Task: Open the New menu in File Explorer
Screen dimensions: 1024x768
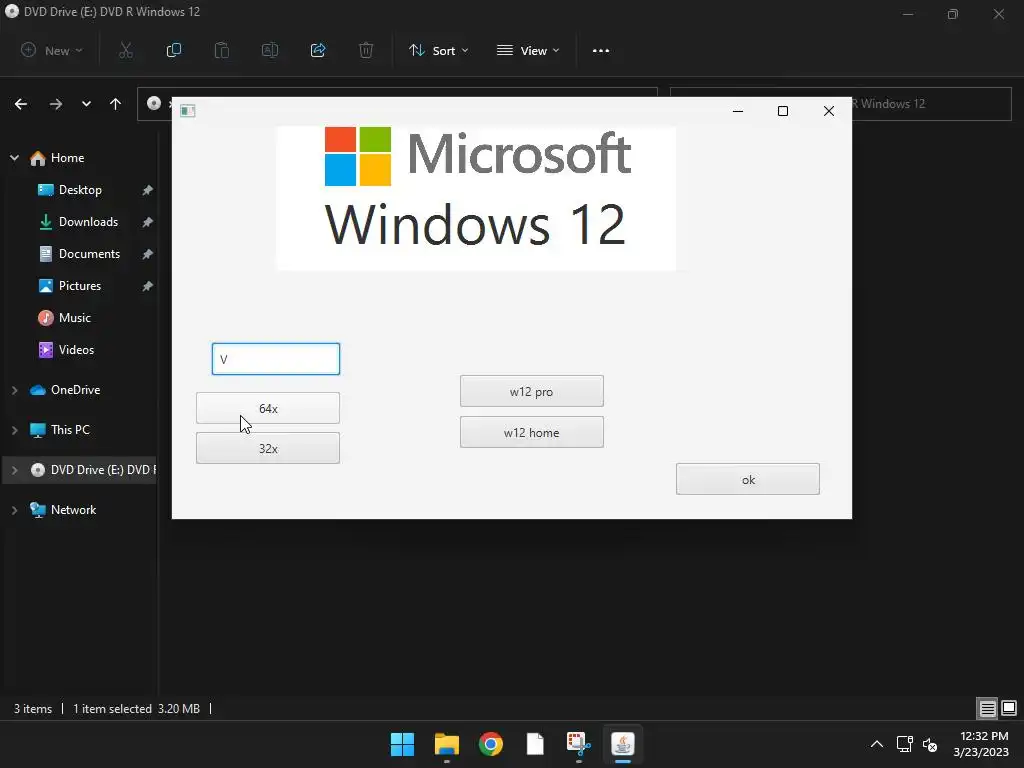Action: pyautogui.click(x=52, y=50)
